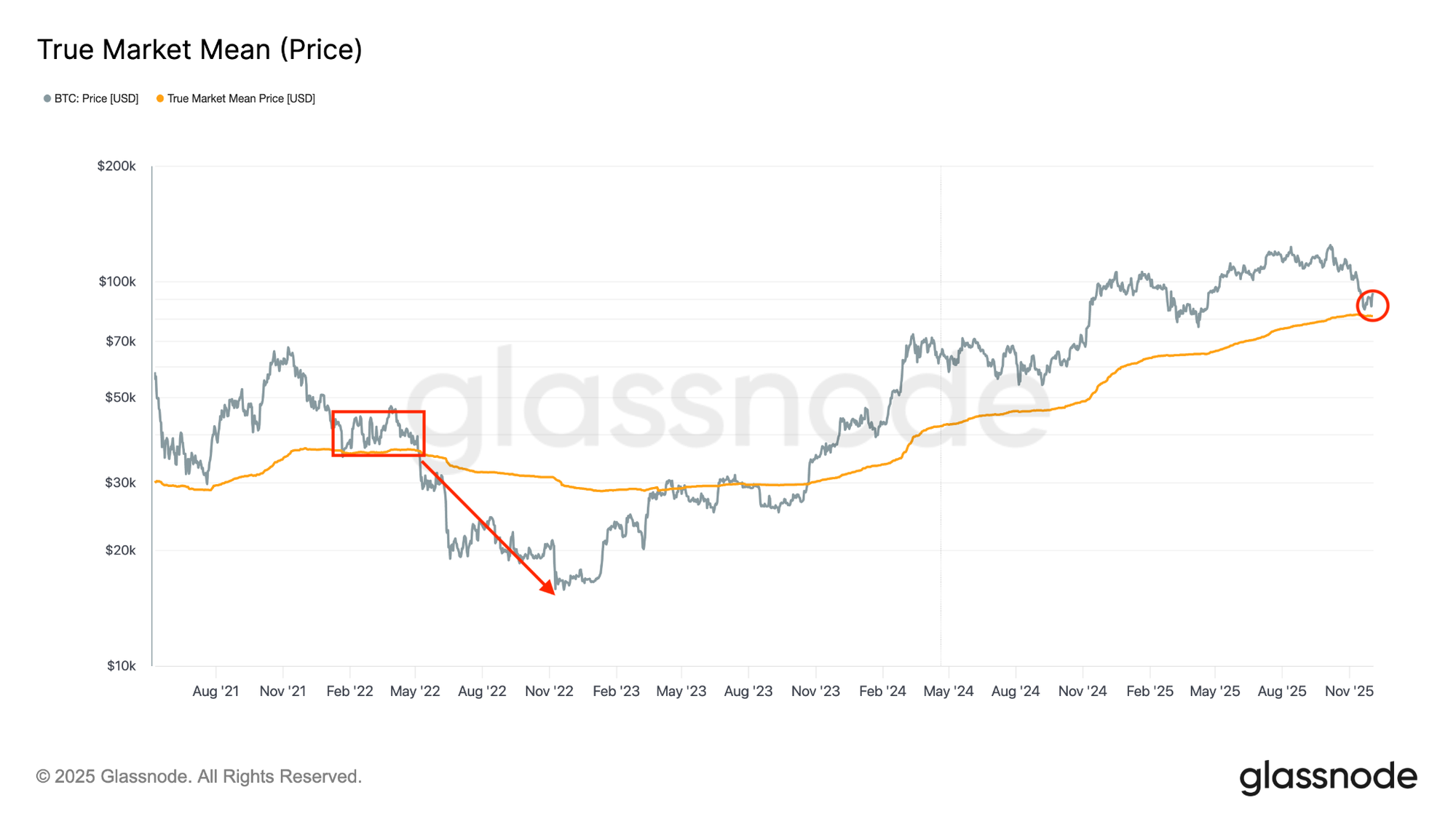
Task: Select the Feb '23 x-axis tick label
Action: (616, 691)
